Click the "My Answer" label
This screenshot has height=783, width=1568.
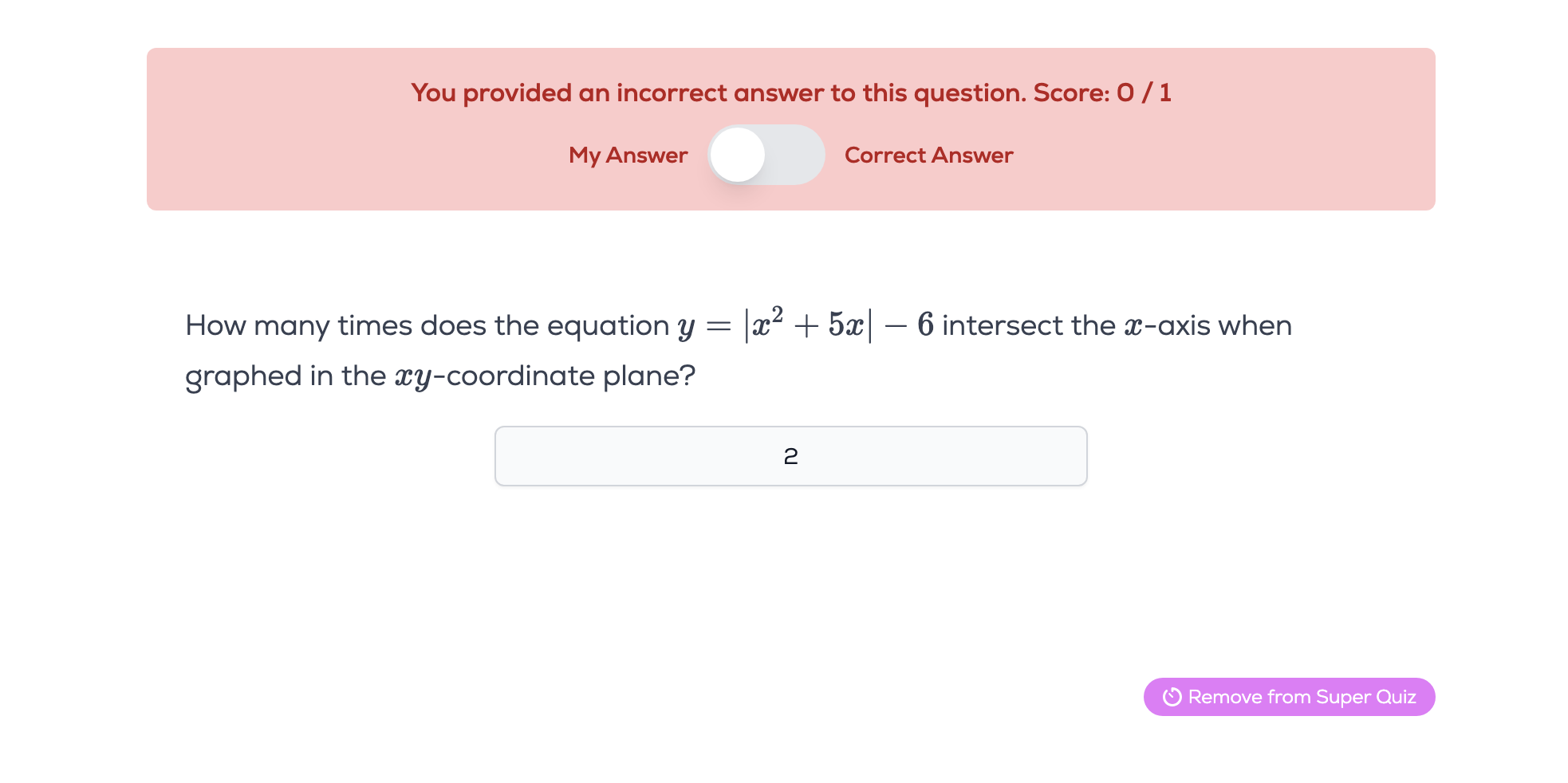(628, 155)
